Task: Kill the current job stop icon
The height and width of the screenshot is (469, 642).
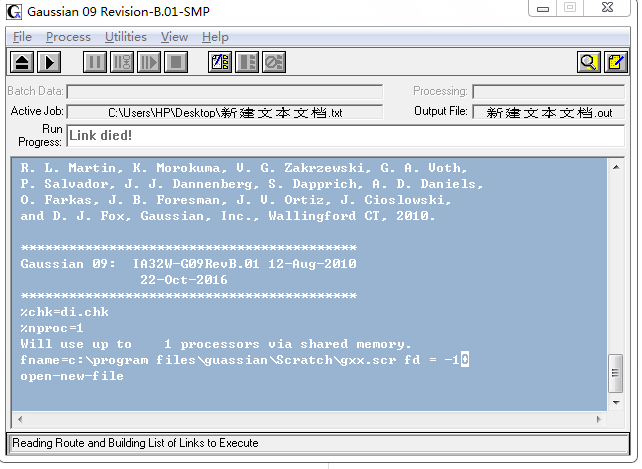Action: 176,62
